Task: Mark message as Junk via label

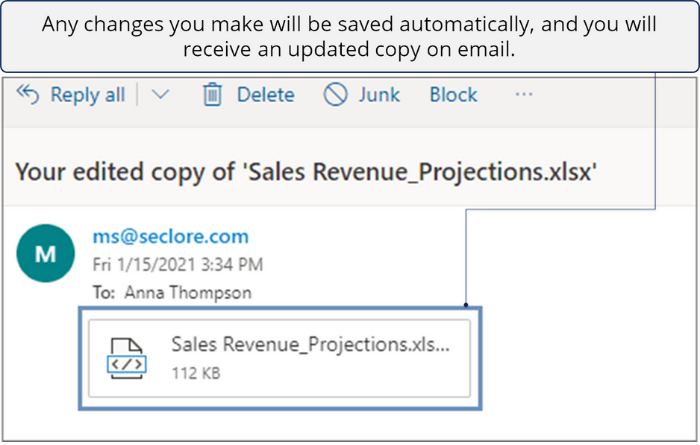Action: tap(379, 95)
